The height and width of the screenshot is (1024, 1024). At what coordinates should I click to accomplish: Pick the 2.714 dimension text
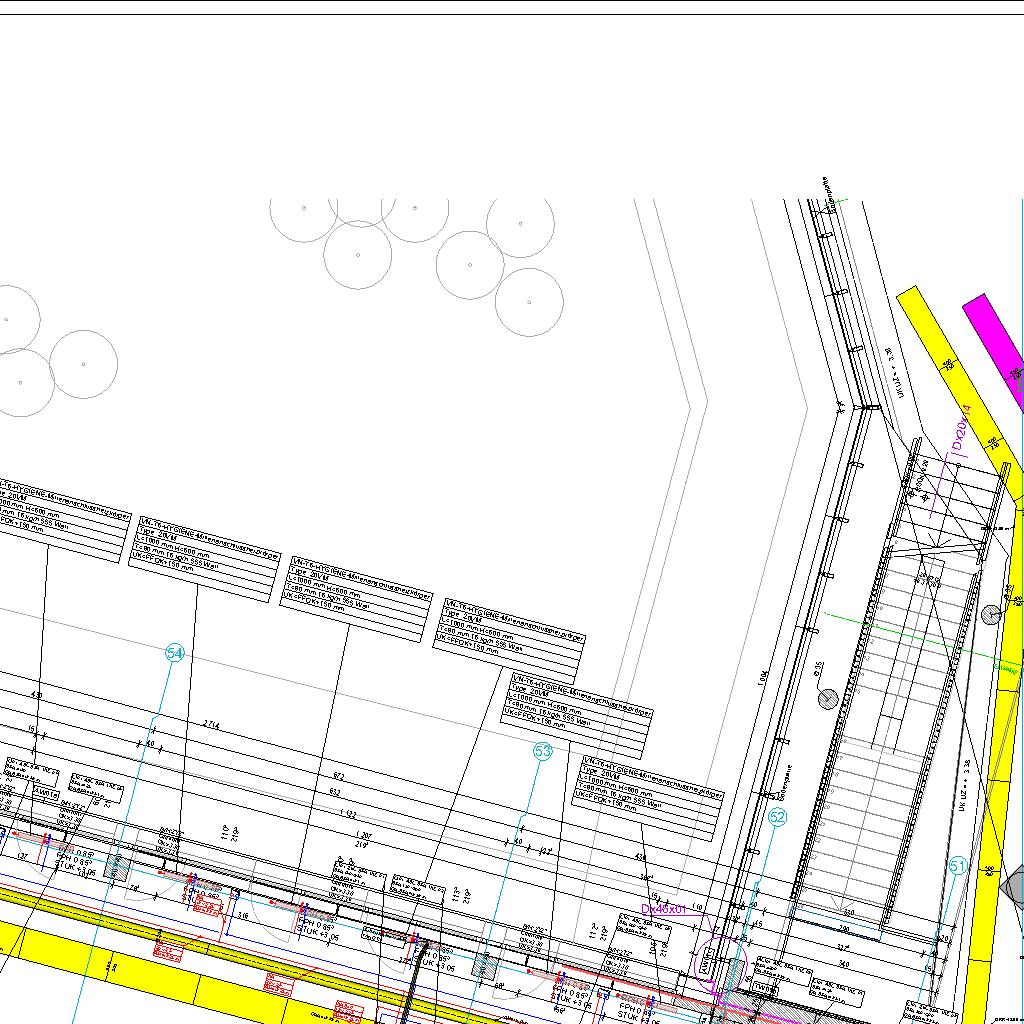(211, 724)
